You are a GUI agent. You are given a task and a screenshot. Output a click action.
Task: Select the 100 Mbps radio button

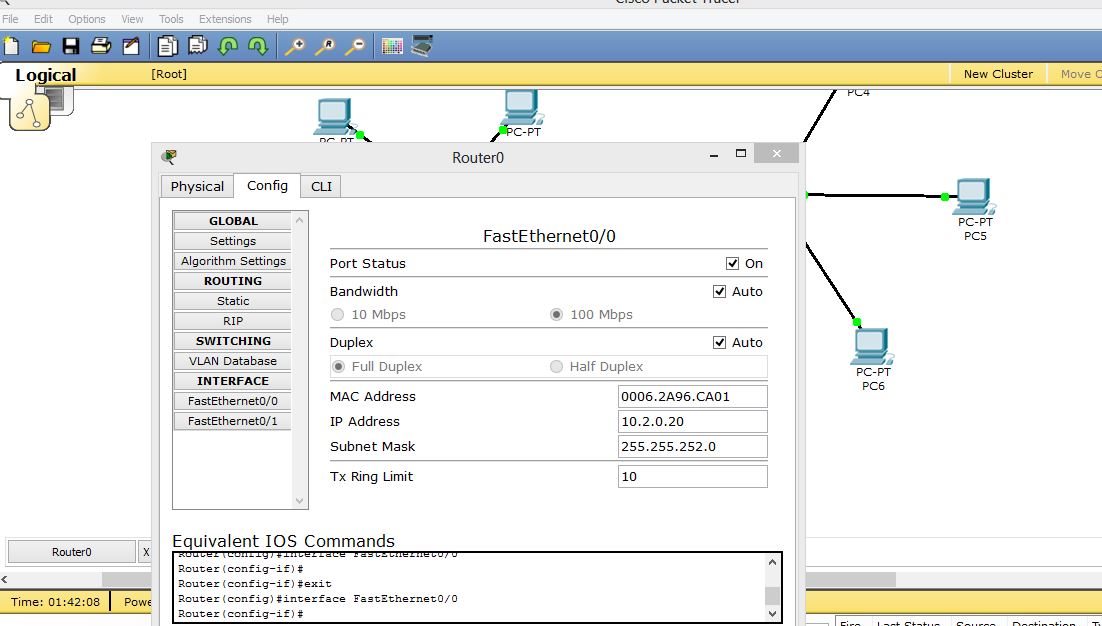(x=557, y=315)
